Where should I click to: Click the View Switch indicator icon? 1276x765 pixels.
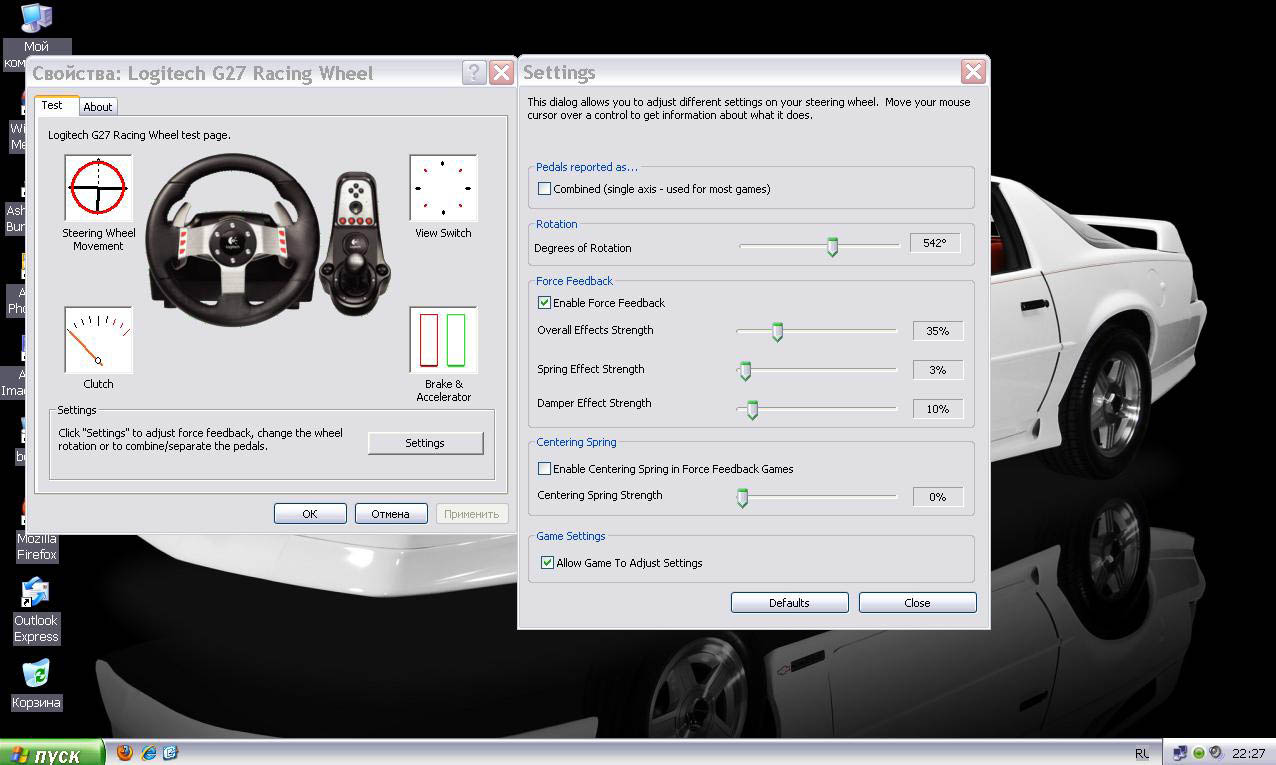click(443, 188)
